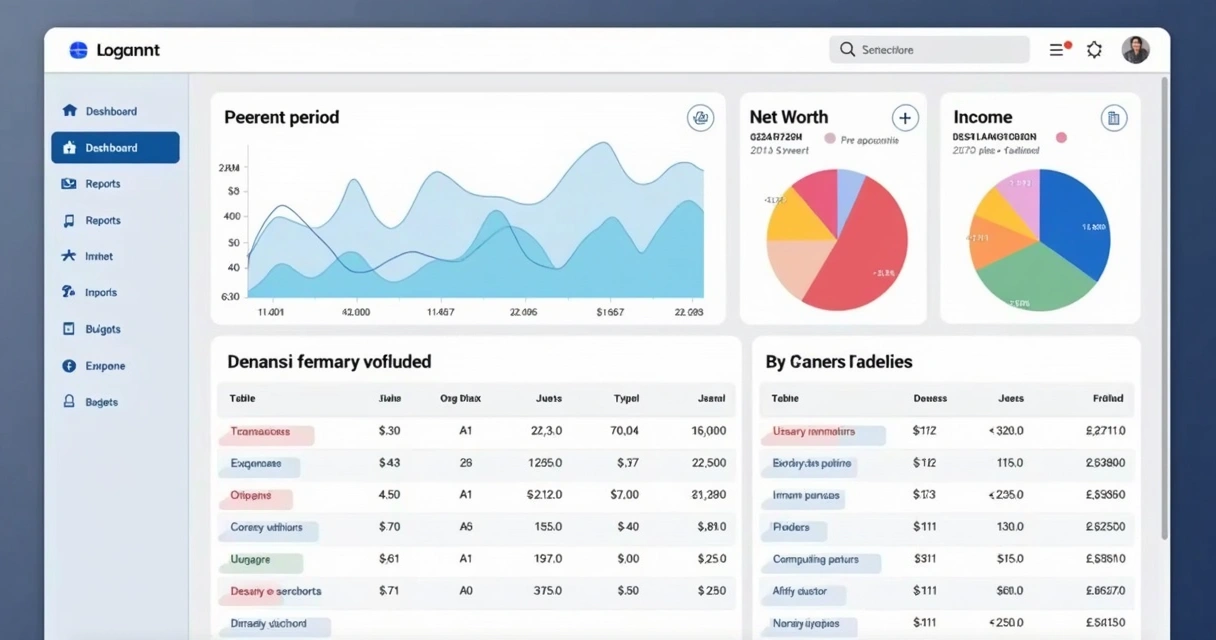Click the "Denansi fermary vofluded" table title
Image resolution: width=1216 pixels, height=640 pixels.
[x=329, y=362]
